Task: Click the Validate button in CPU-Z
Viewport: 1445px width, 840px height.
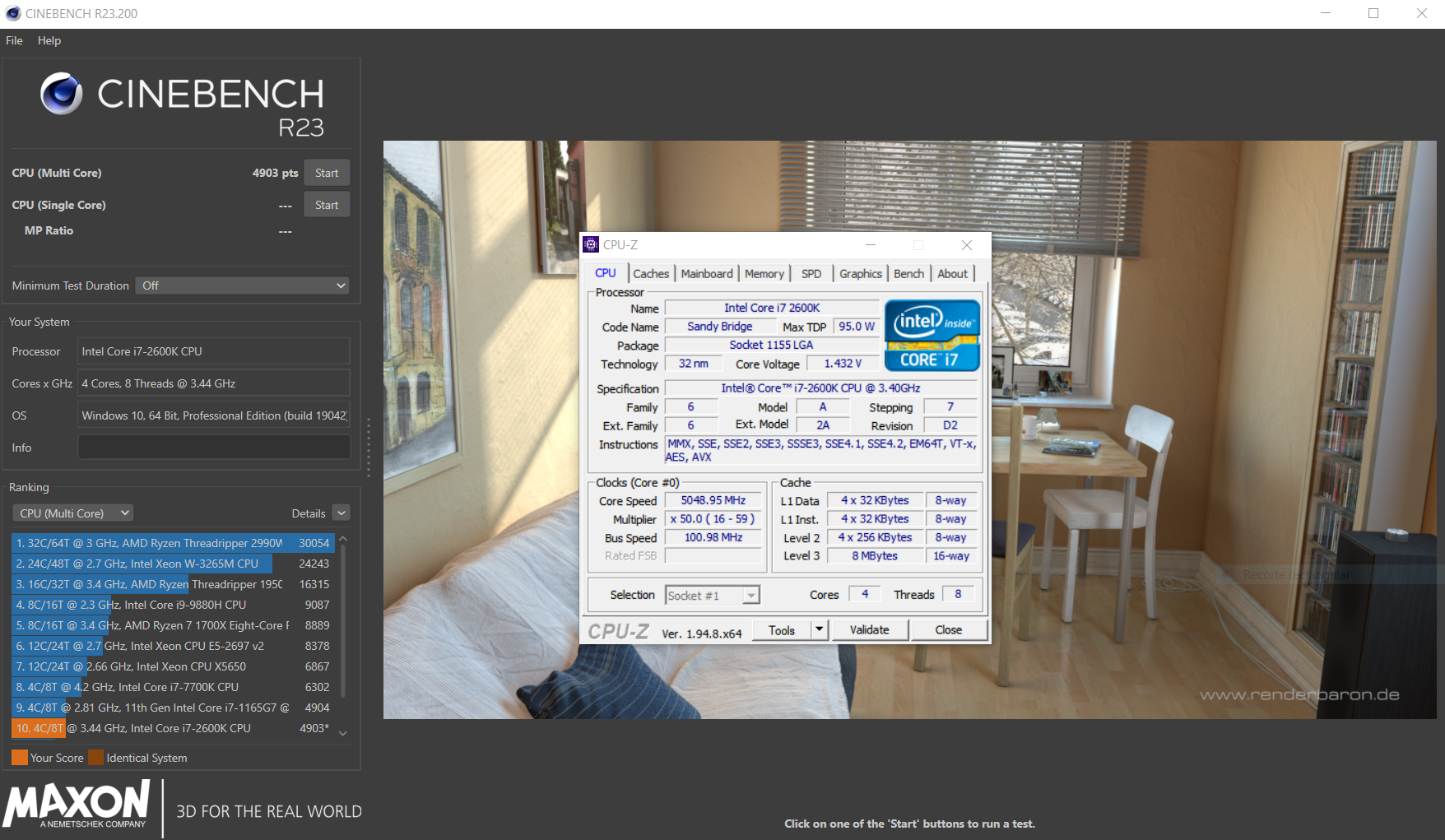Action: pos(870,630)
